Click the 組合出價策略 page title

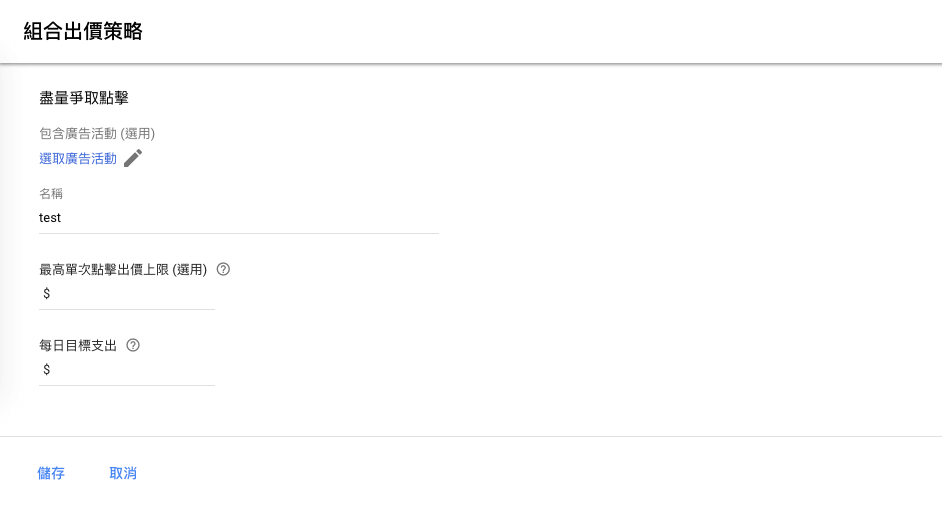[83, 31]
